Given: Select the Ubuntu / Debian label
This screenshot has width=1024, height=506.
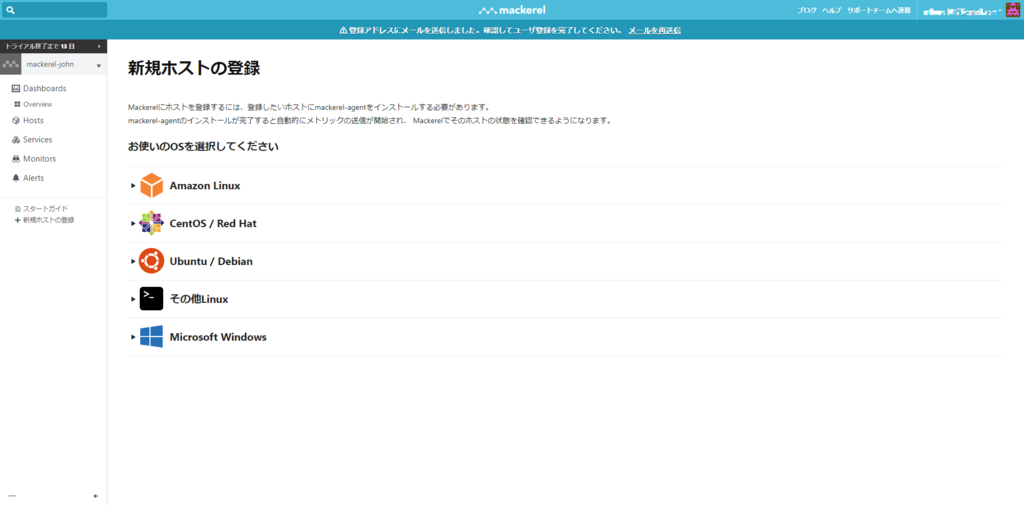Looking at the screenshot, I should (211, 261).
